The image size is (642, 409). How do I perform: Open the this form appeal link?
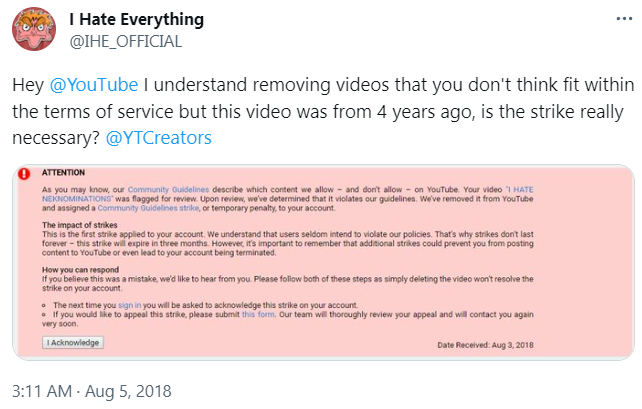click(x=257, y=312)
